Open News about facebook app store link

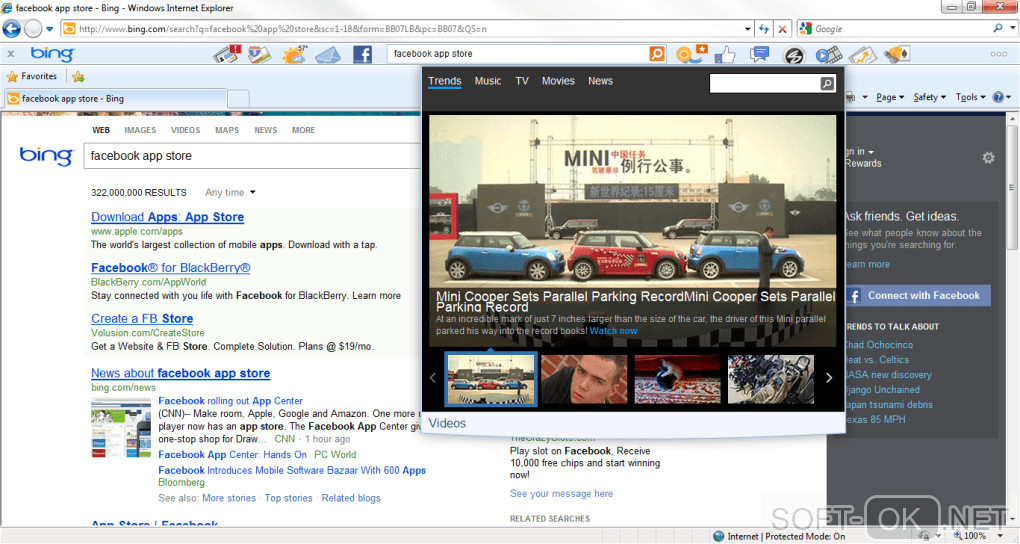pyautogui.click(x=180, y=374)
